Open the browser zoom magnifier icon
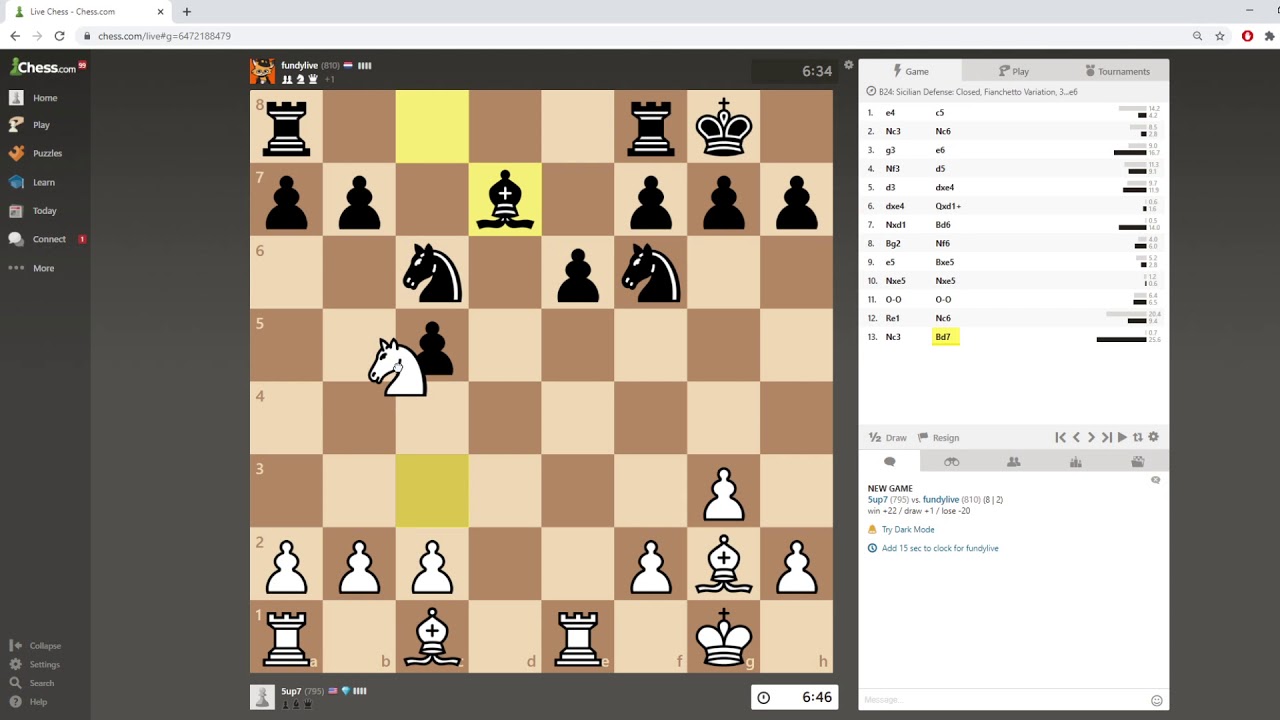The width and height of the screenshot is (1280, 720). point(1197,36)
